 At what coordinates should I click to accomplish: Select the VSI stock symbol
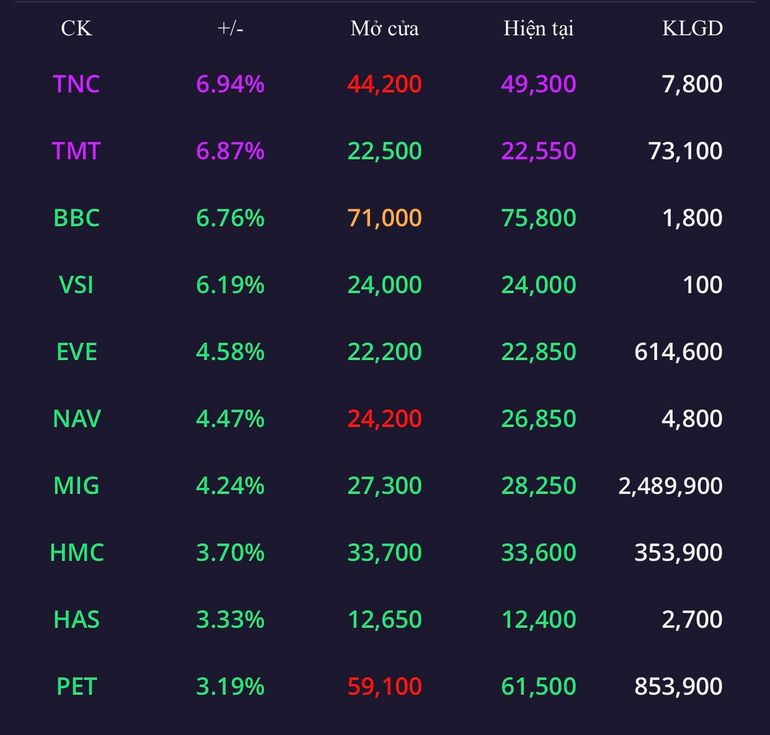coord(76,285)
